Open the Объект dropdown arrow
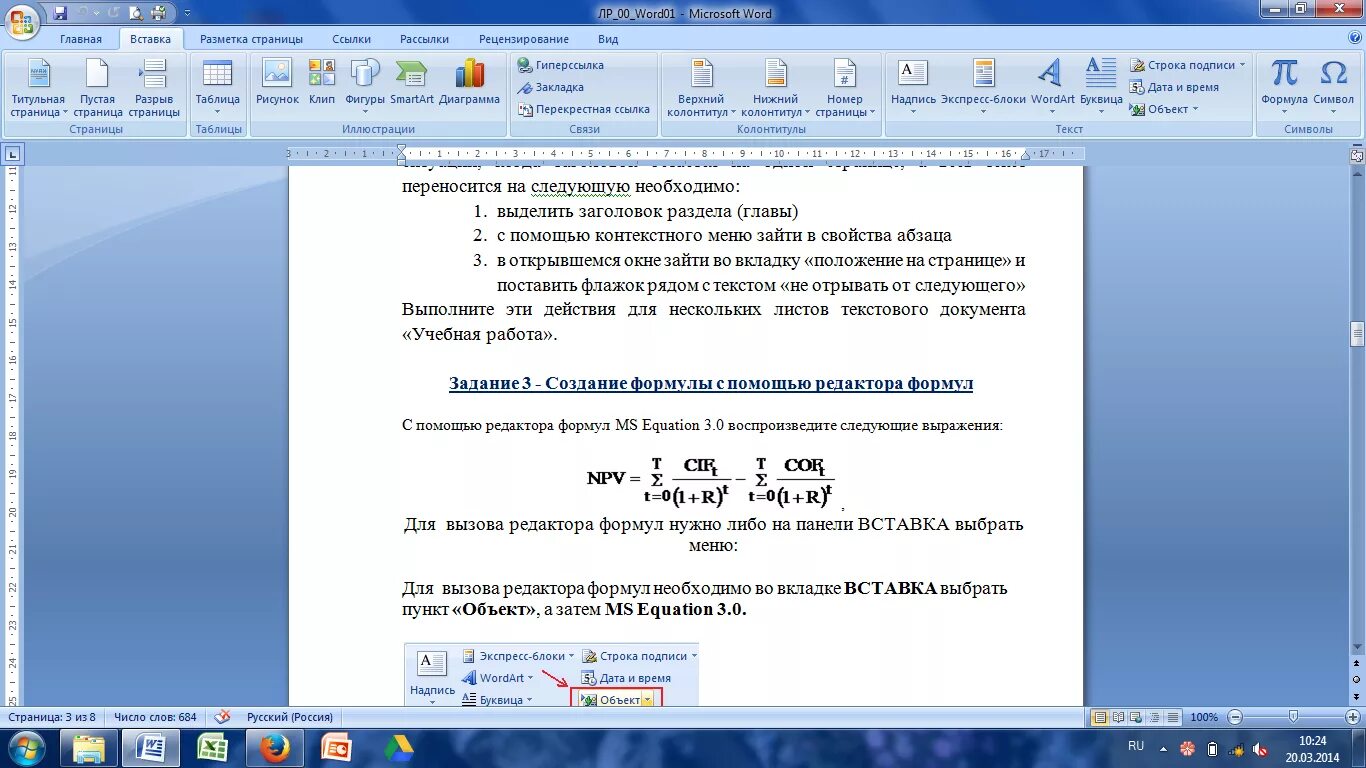 tap(1196, 109)
